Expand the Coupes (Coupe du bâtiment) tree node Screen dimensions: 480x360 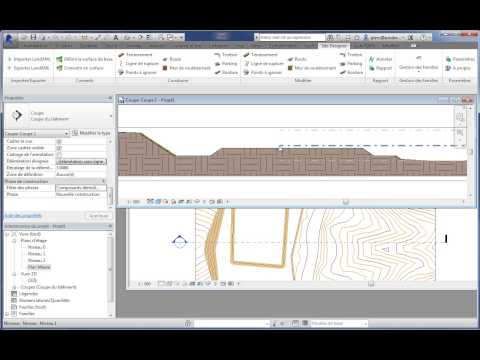click(14, 287)
